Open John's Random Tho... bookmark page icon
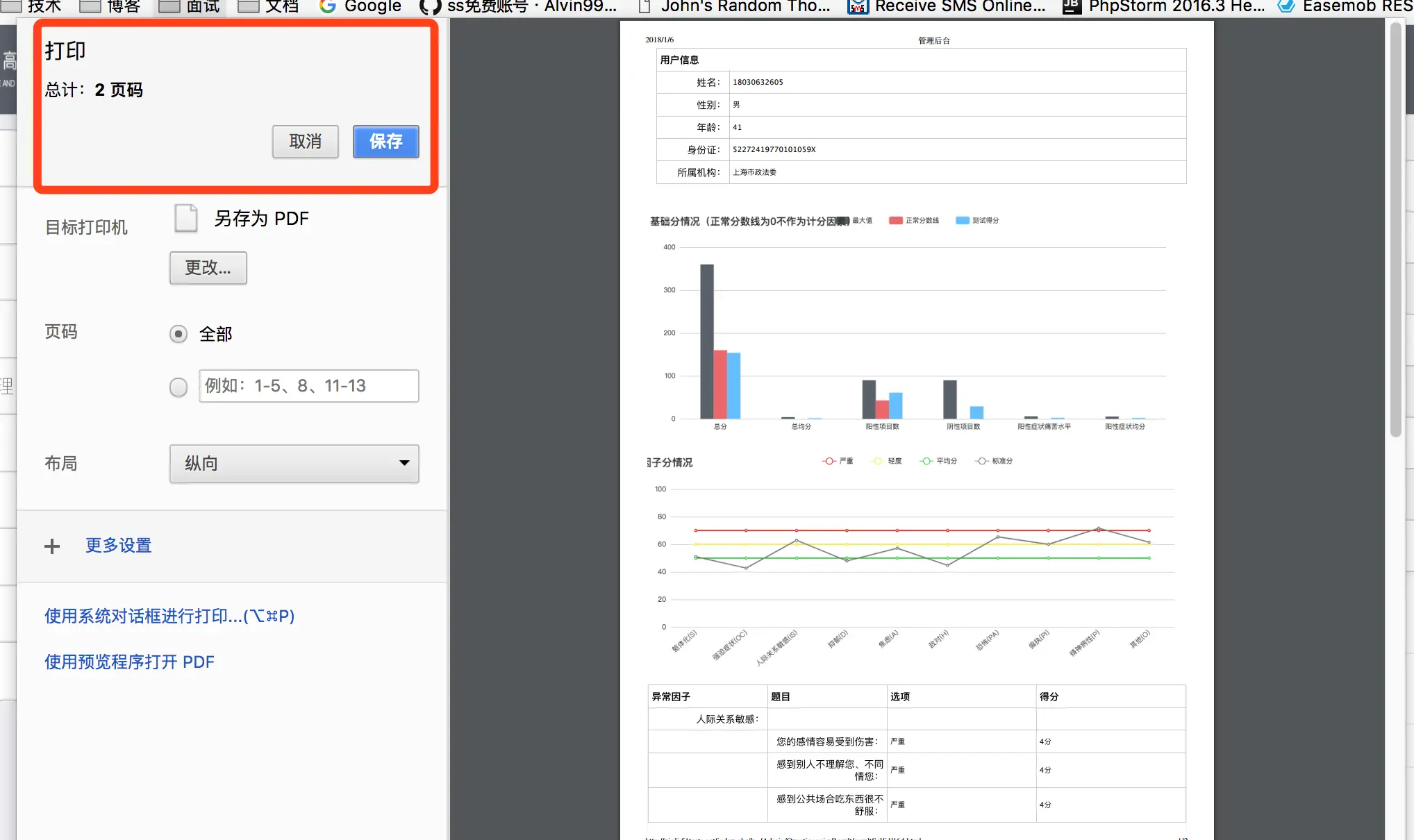The image size is (1414, 840). tap(644, 7)
